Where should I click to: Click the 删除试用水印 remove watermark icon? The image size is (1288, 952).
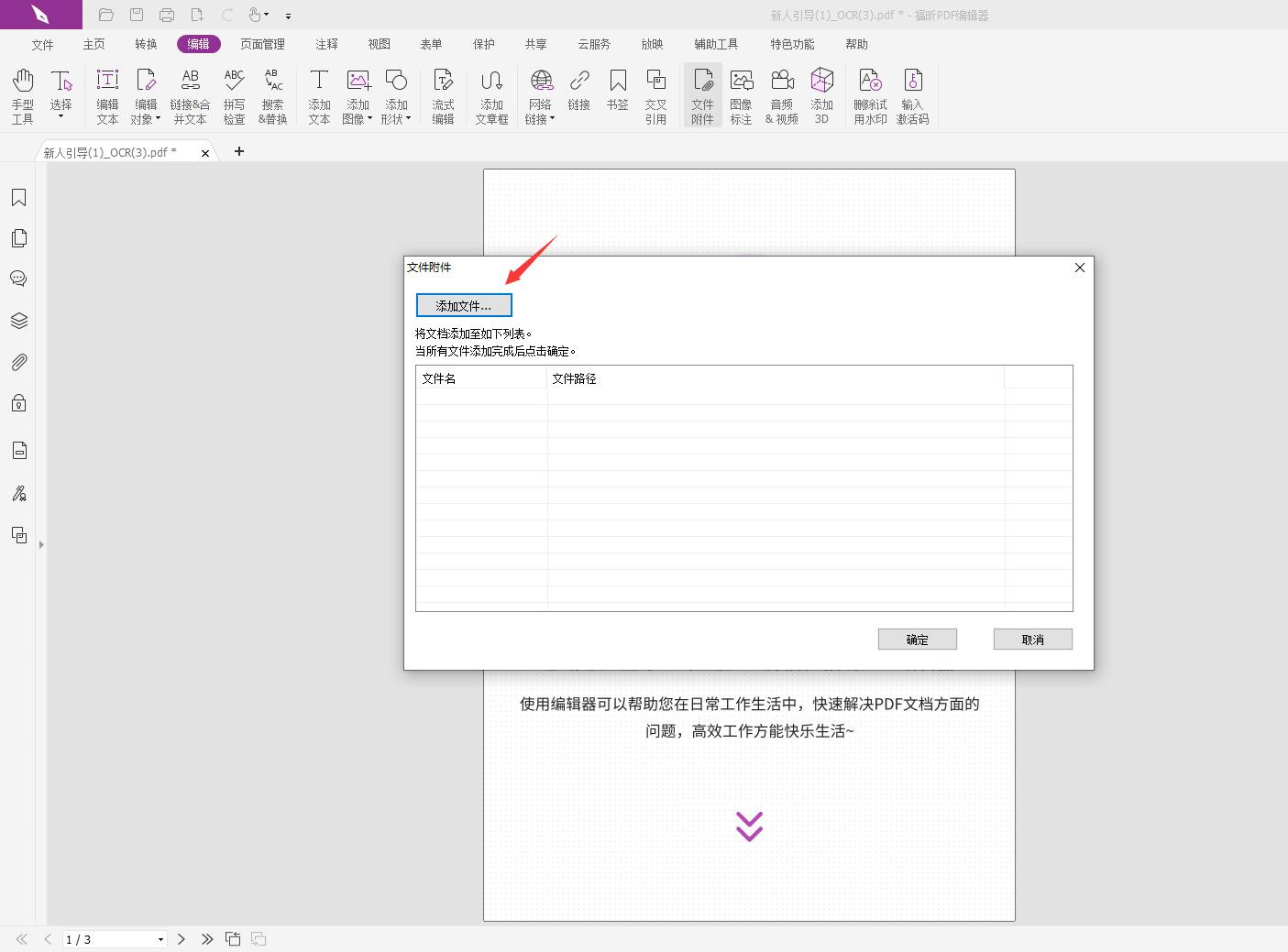pos(869,92)
